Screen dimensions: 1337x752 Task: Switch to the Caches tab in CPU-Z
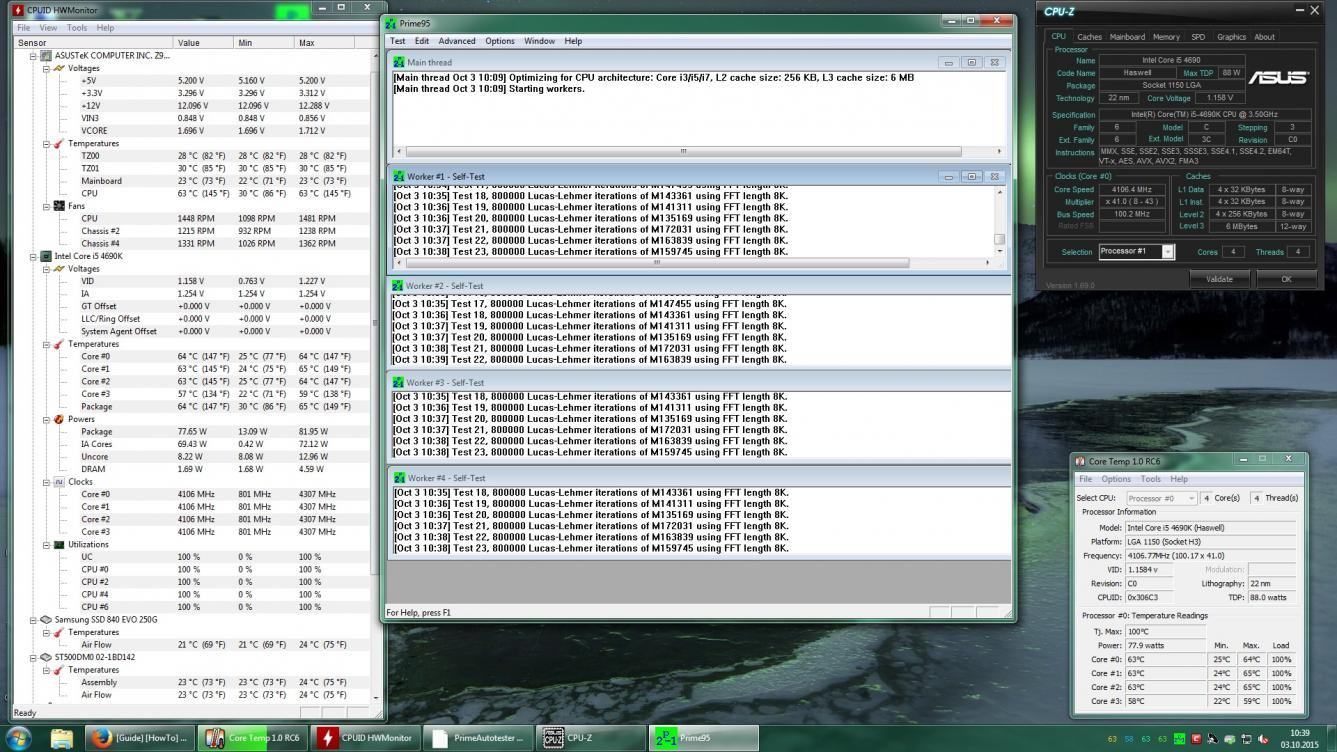pos(1090,37)
